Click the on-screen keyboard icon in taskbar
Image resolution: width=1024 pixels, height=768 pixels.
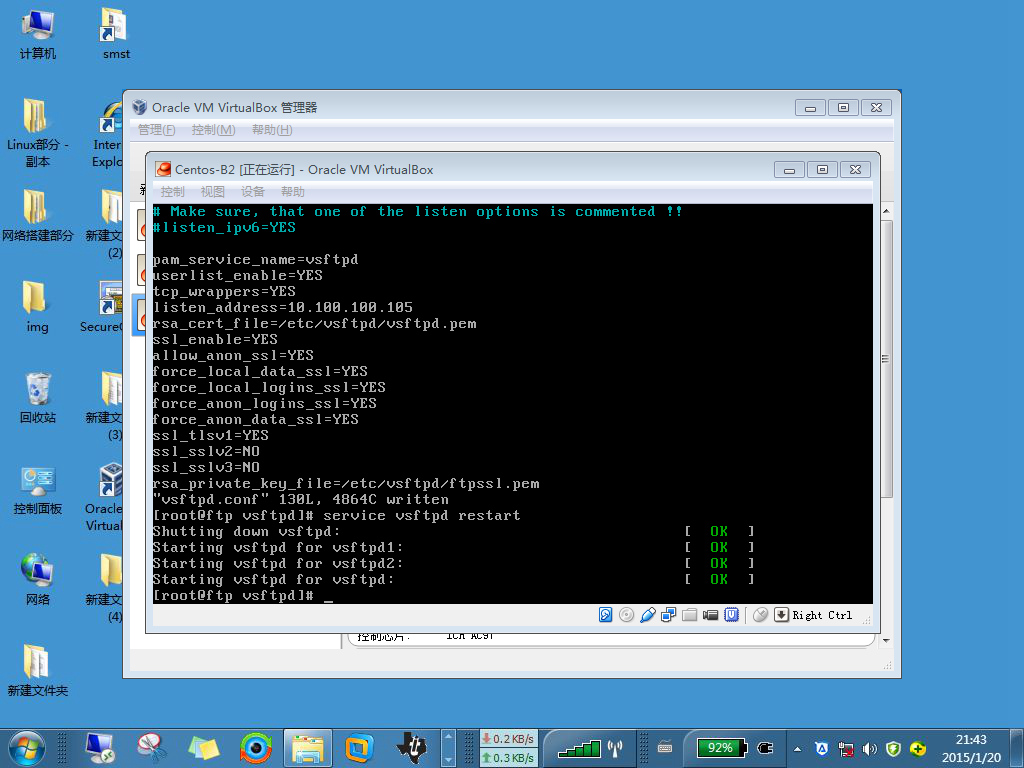(665, 747)
